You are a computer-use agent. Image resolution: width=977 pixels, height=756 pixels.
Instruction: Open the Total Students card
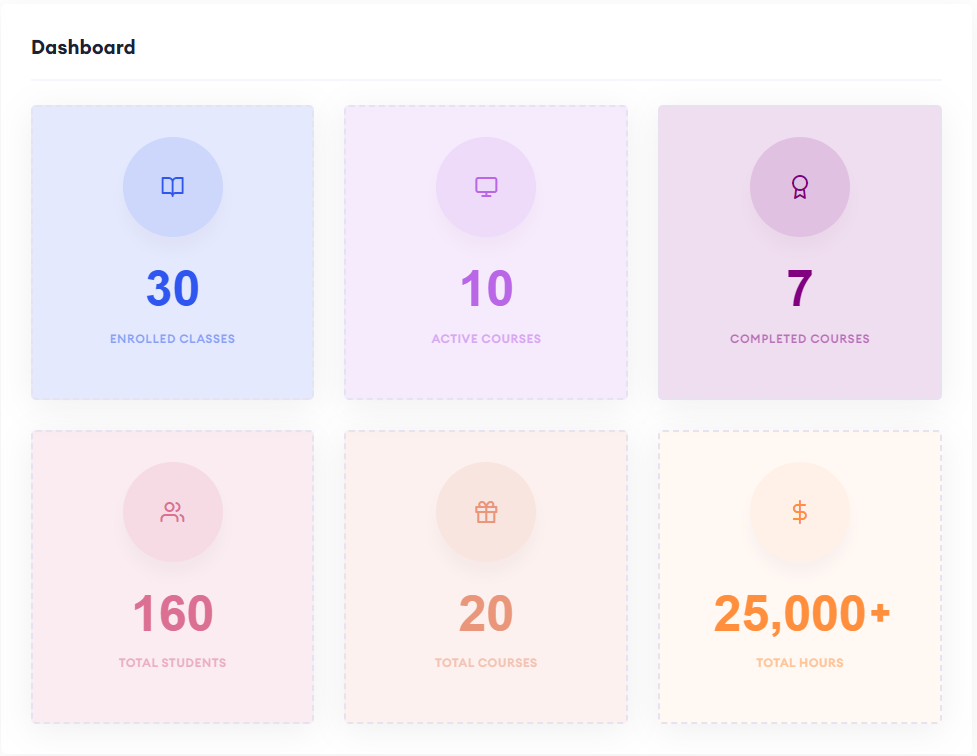(x=173, y=576)
